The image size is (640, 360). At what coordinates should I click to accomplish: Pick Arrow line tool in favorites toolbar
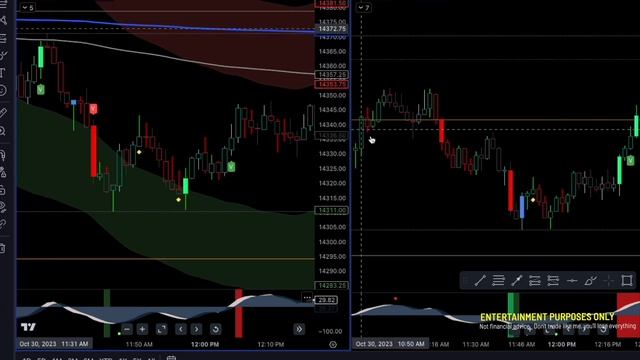coord(516,280)
